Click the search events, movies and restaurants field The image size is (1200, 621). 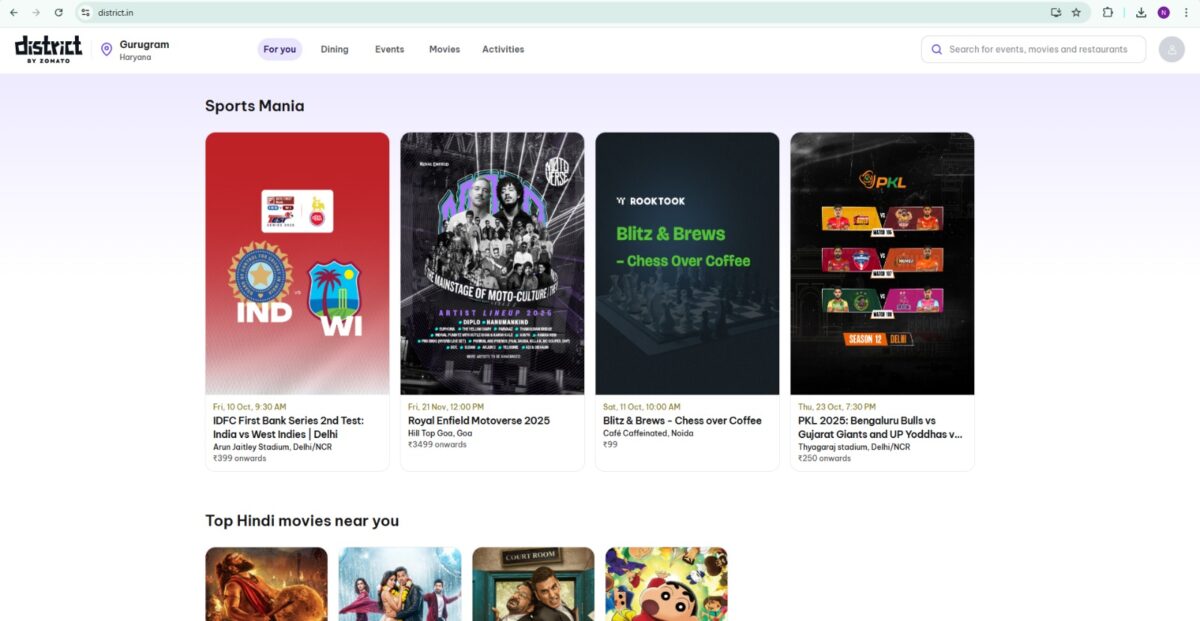1037,49
